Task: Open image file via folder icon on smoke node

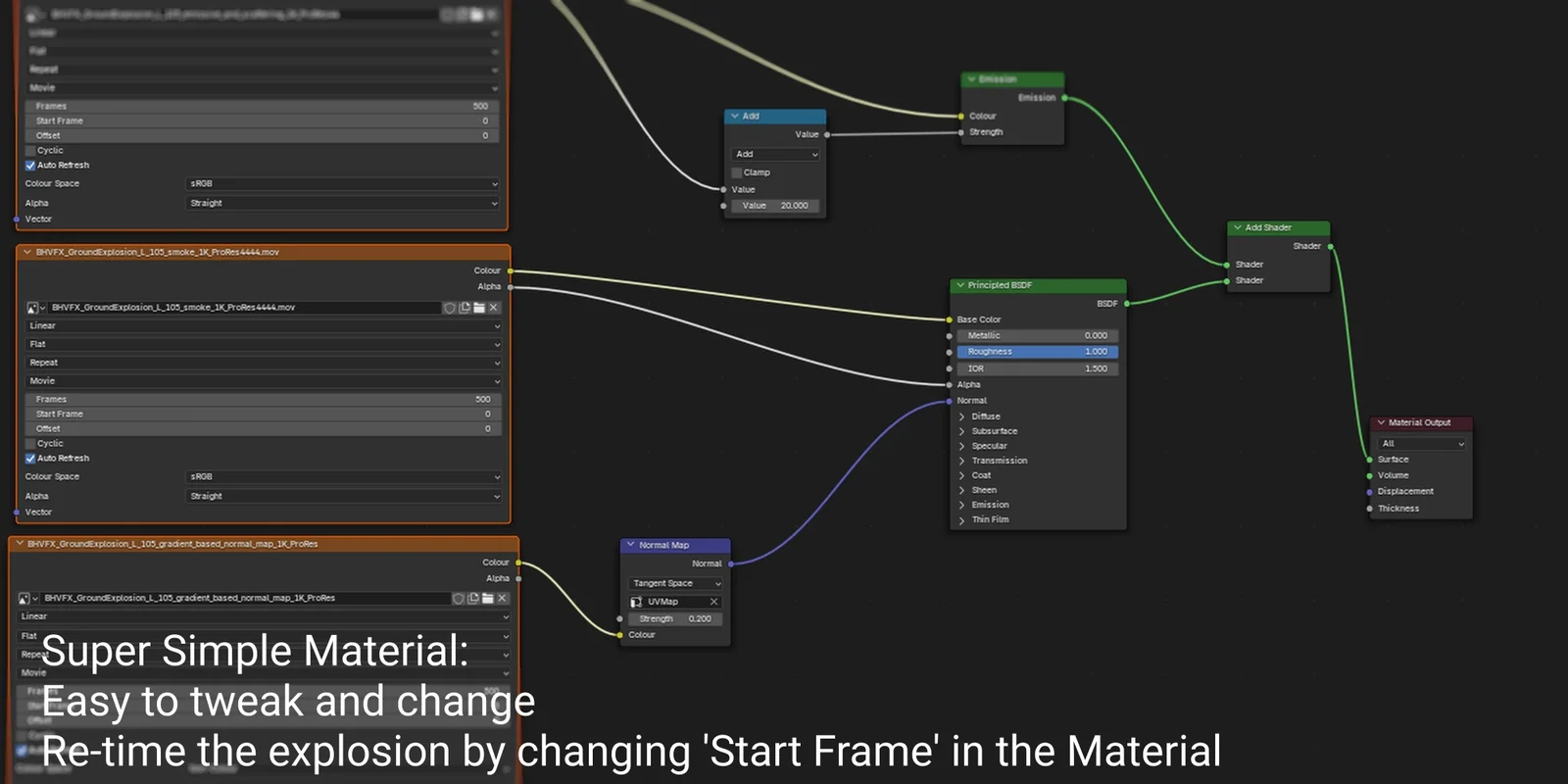Action: (x=479, y=308)
